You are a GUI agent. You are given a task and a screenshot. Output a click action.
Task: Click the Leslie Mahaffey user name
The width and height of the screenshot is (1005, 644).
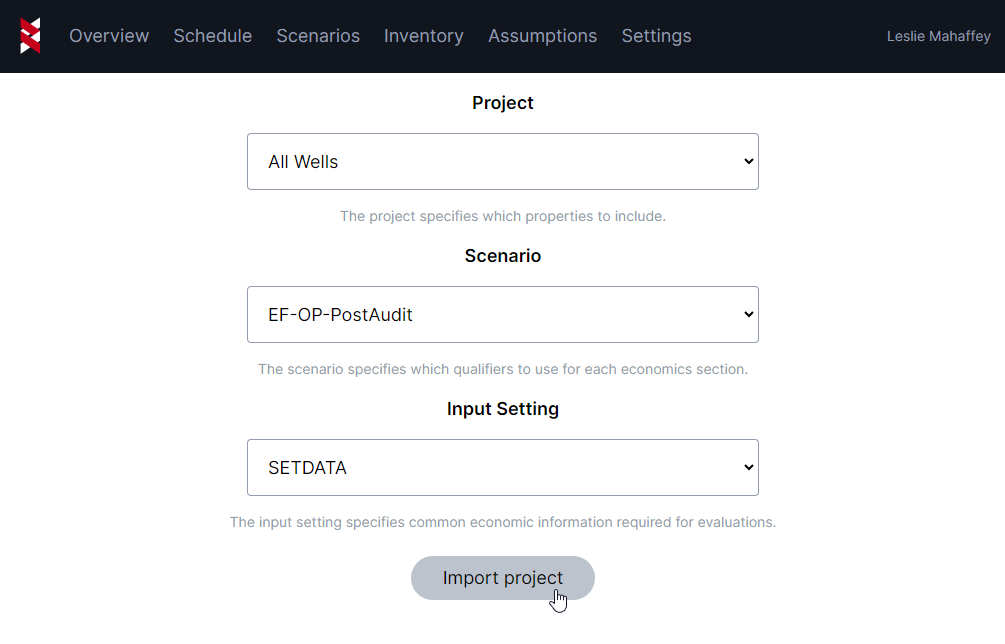pos(938,36)
